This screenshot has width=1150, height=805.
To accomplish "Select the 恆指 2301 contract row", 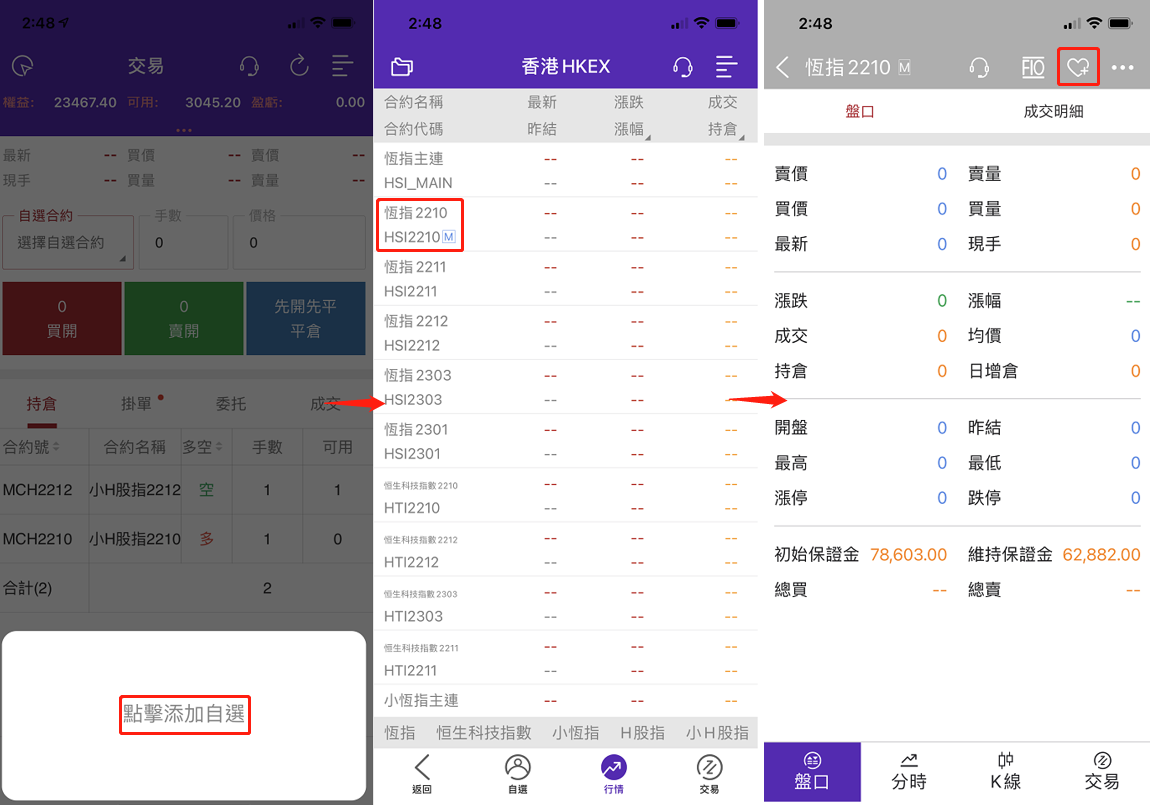I will tap(565, 441).
